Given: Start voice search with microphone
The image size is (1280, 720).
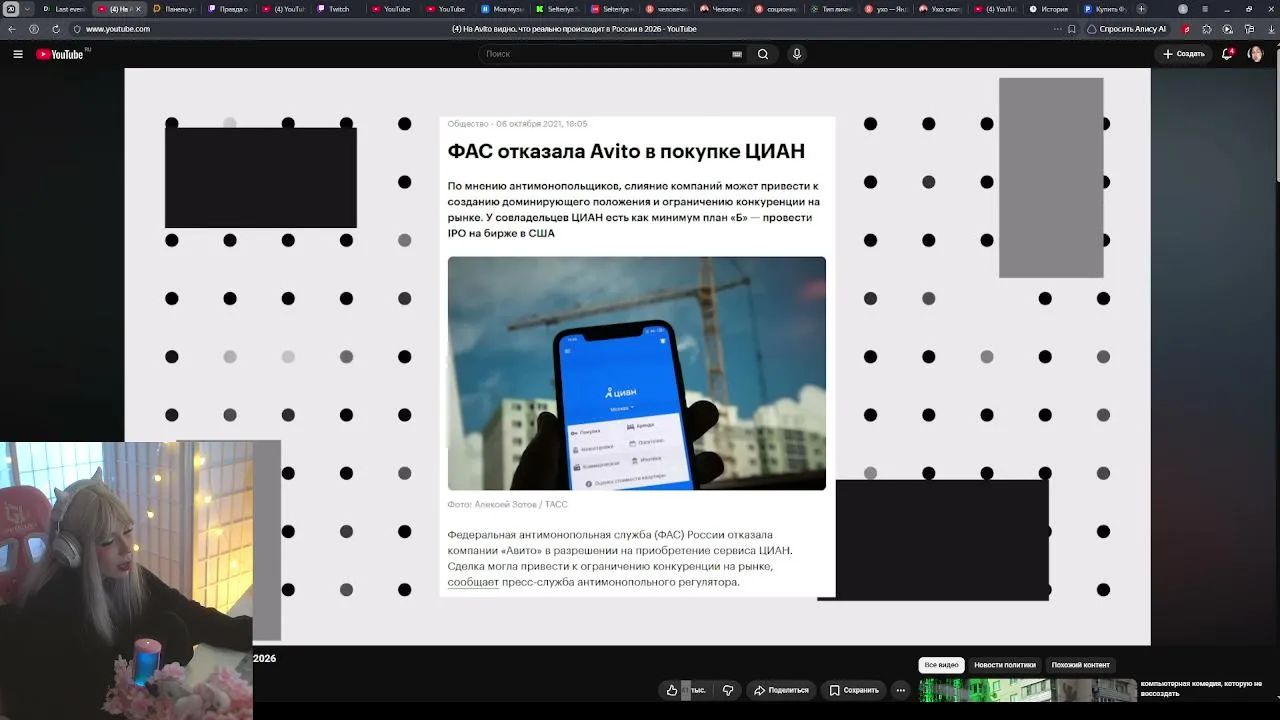Looking at the screenshot, I should click(x=797, y=54).
